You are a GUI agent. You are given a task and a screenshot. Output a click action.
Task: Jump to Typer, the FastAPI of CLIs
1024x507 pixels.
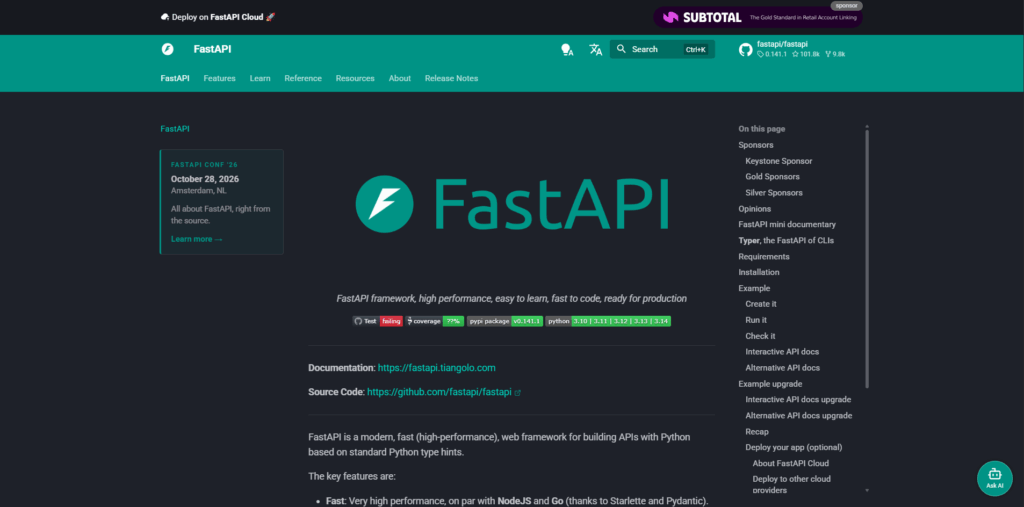[786, 240]
